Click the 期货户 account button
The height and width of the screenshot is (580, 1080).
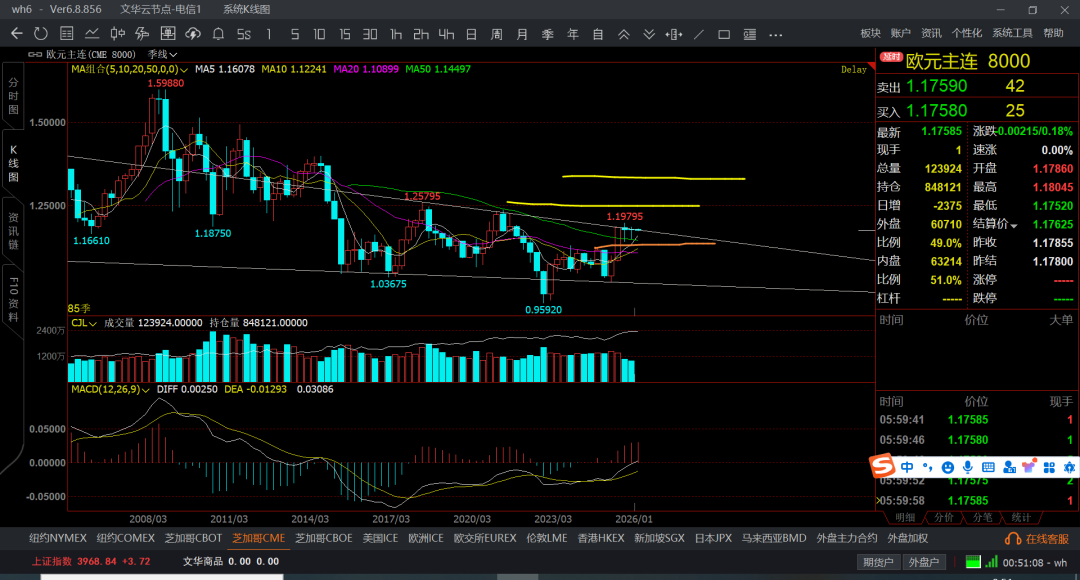point(878,562)
